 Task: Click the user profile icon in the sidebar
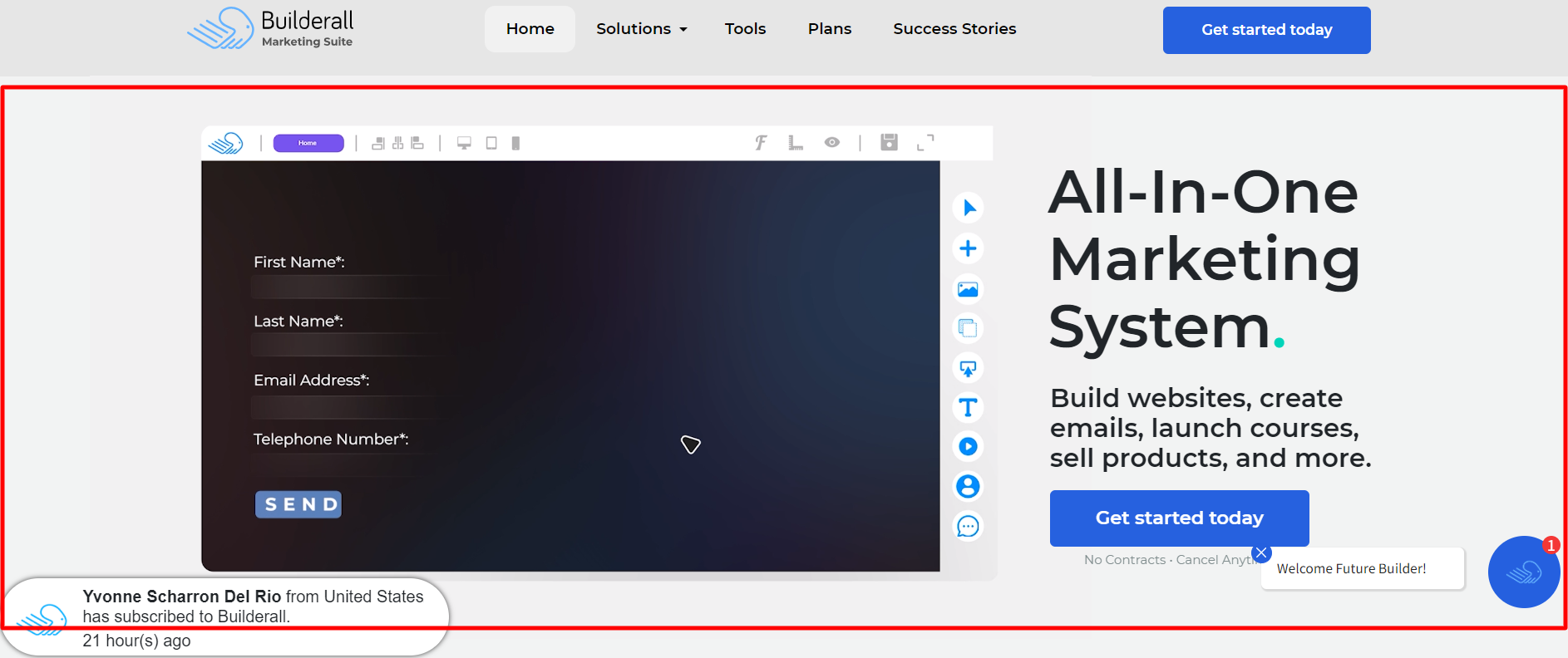(x=968, y=486)
